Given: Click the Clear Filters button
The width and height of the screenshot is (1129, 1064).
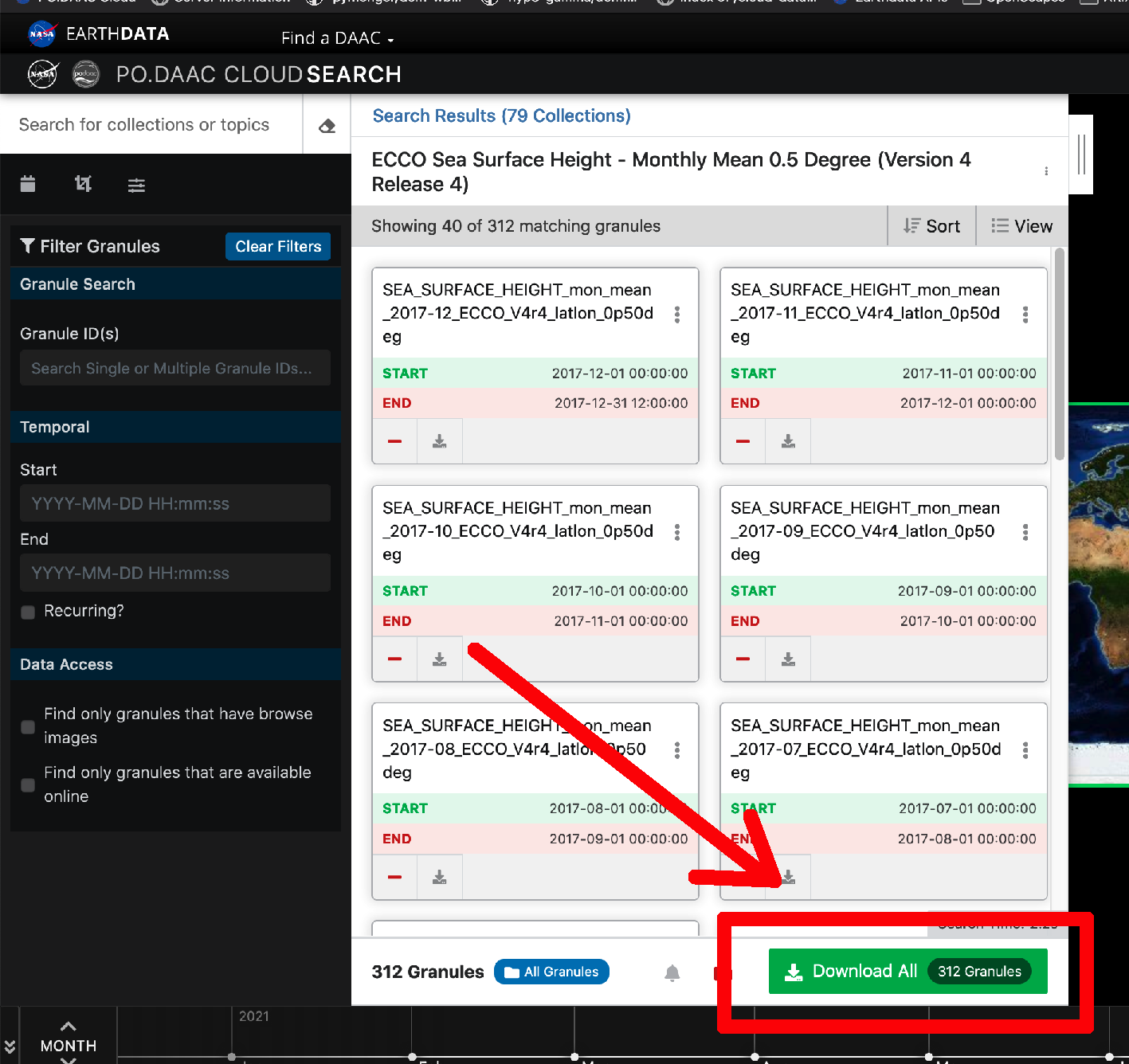Looking at the screenshot, I should pos(278,247).
